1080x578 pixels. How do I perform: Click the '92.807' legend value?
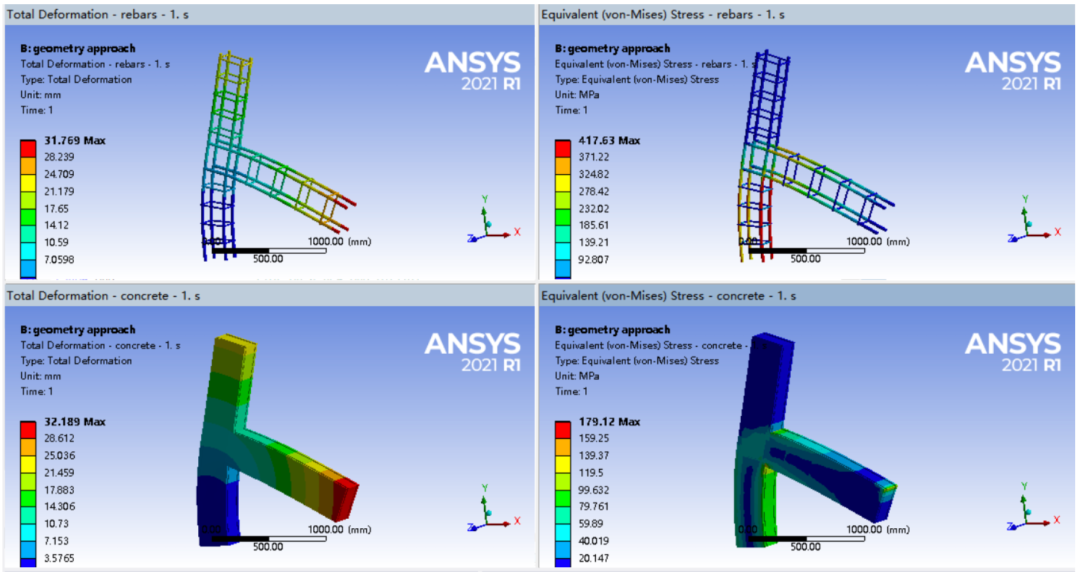(594, 260)
